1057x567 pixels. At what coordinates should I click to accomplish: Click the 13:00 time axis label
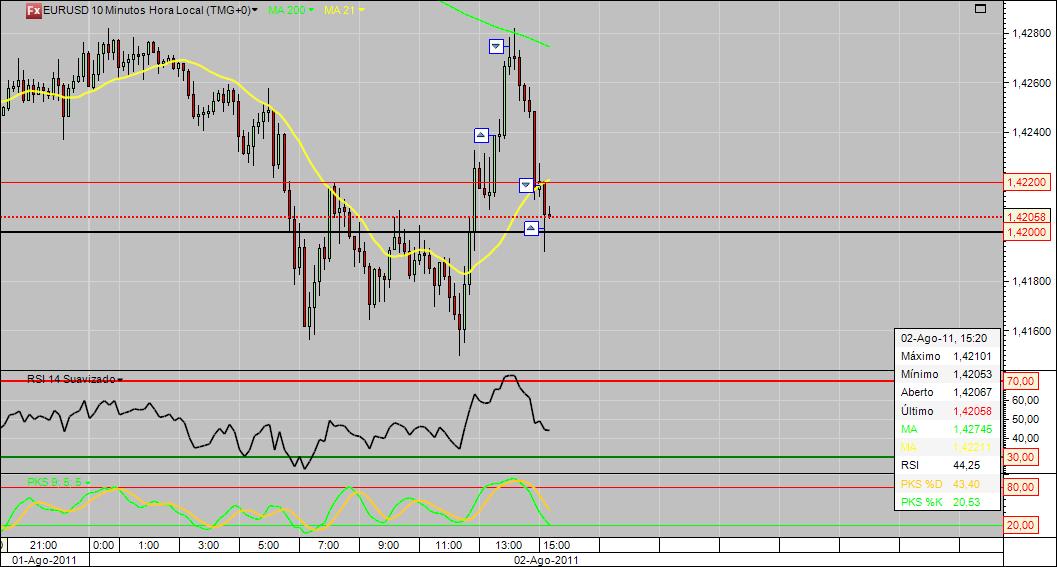click(508, 545)
